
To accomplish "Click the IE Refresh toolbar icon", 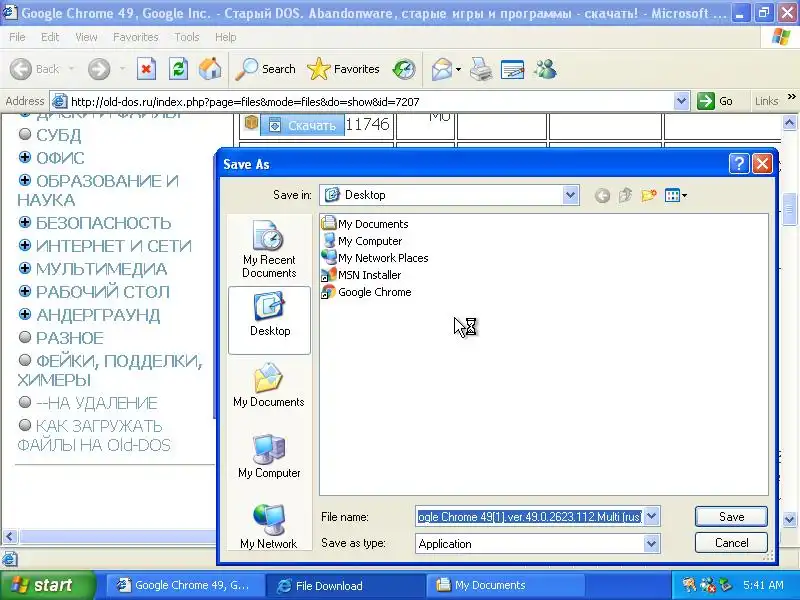I will point(178,69).
